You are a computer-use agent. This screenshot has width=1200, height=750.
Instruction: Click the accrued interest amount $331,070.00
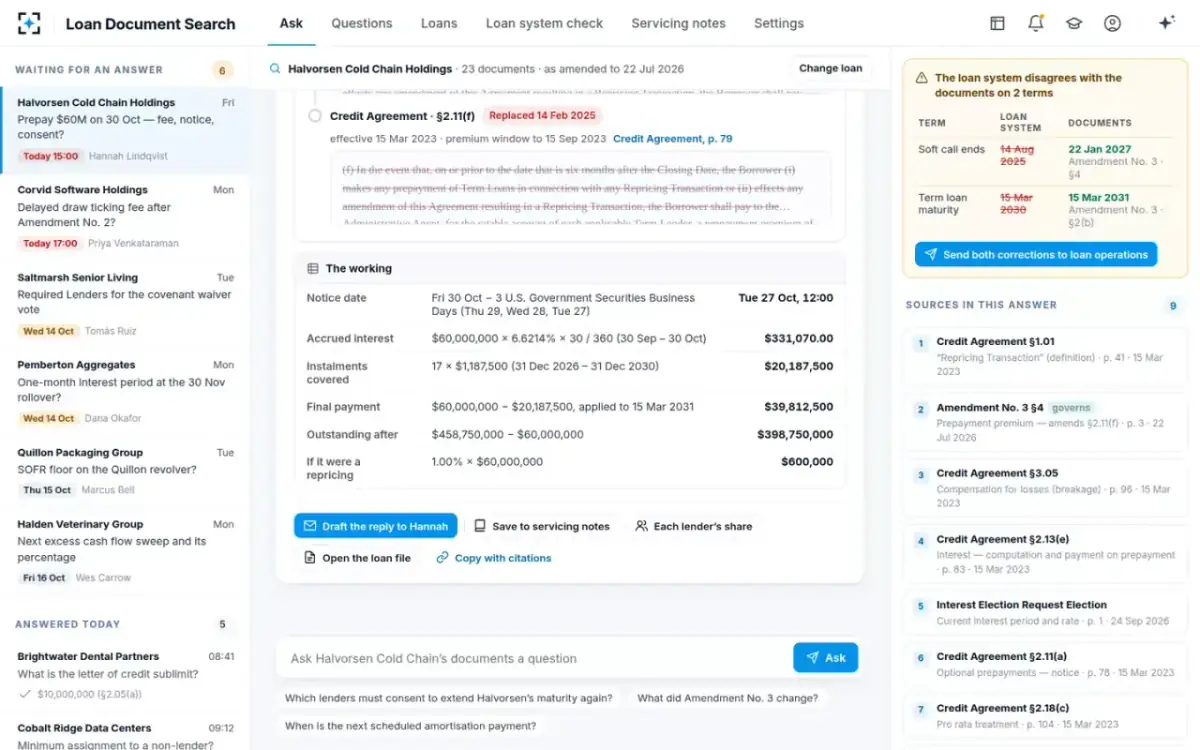click(798, 339)
